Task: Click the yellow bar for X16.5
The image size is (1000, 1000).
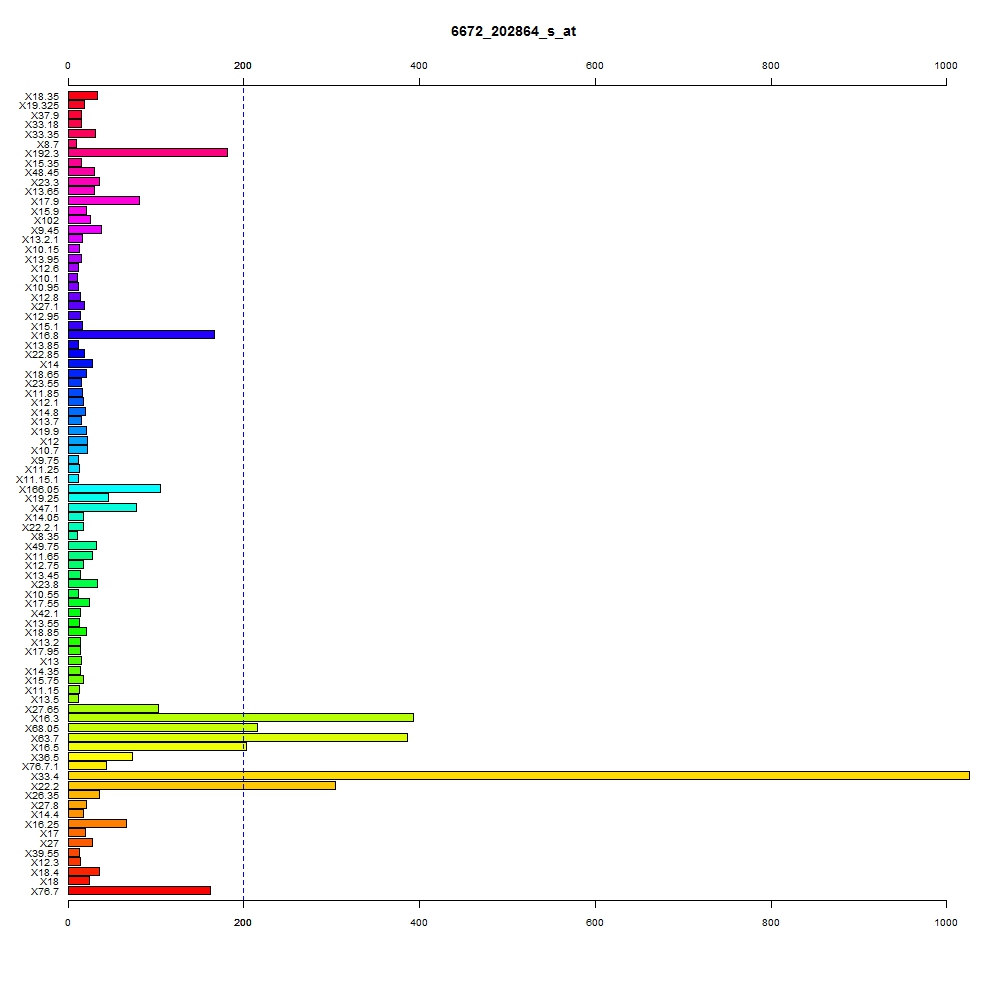Action: [158, 747]
